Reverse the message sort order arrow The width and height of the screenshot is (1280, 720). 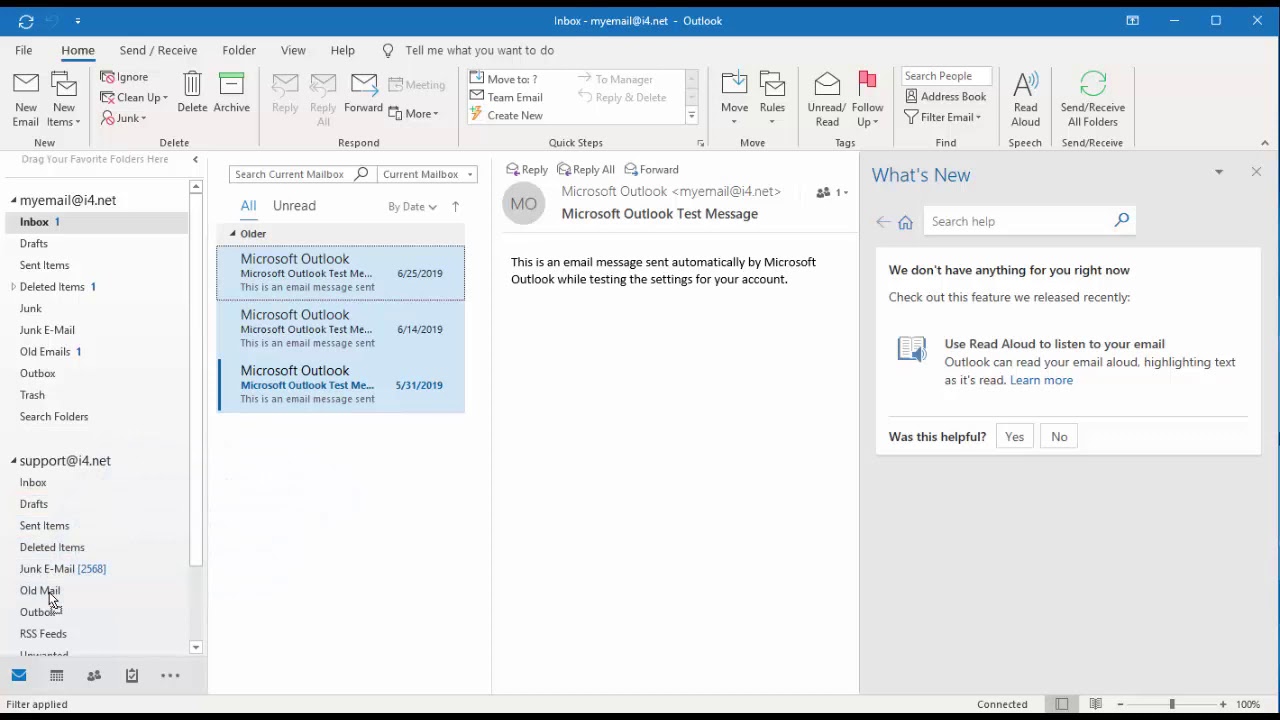(x=455, y=207)
